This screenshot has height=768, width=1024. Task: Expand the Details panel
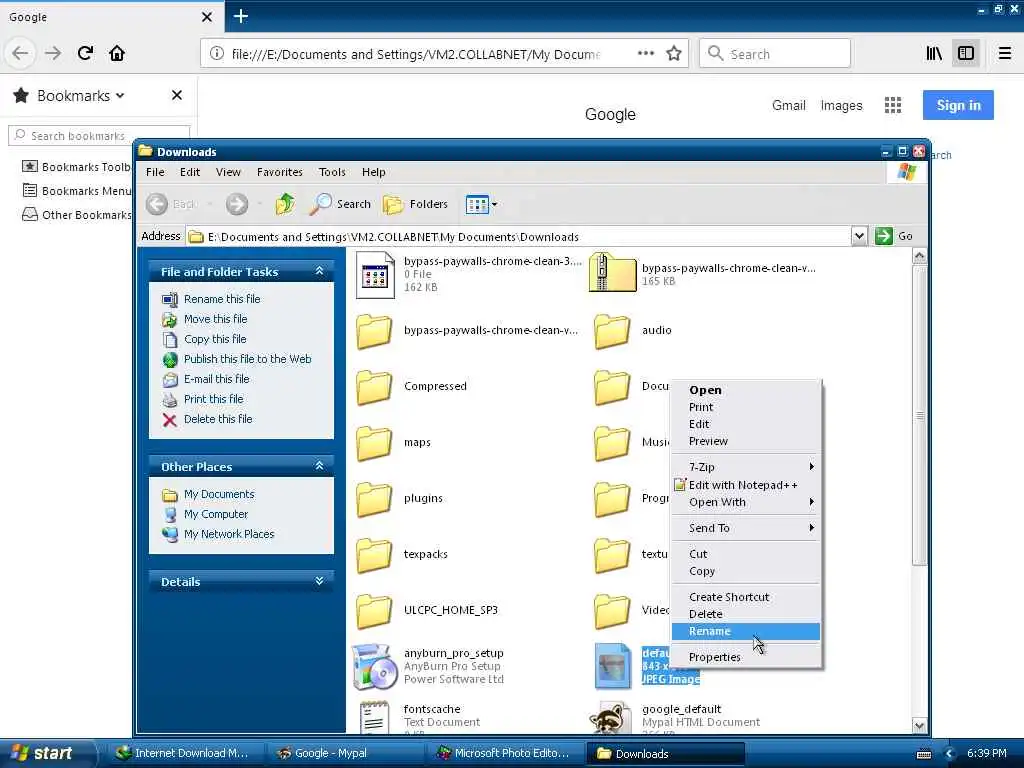pos(319,581)
